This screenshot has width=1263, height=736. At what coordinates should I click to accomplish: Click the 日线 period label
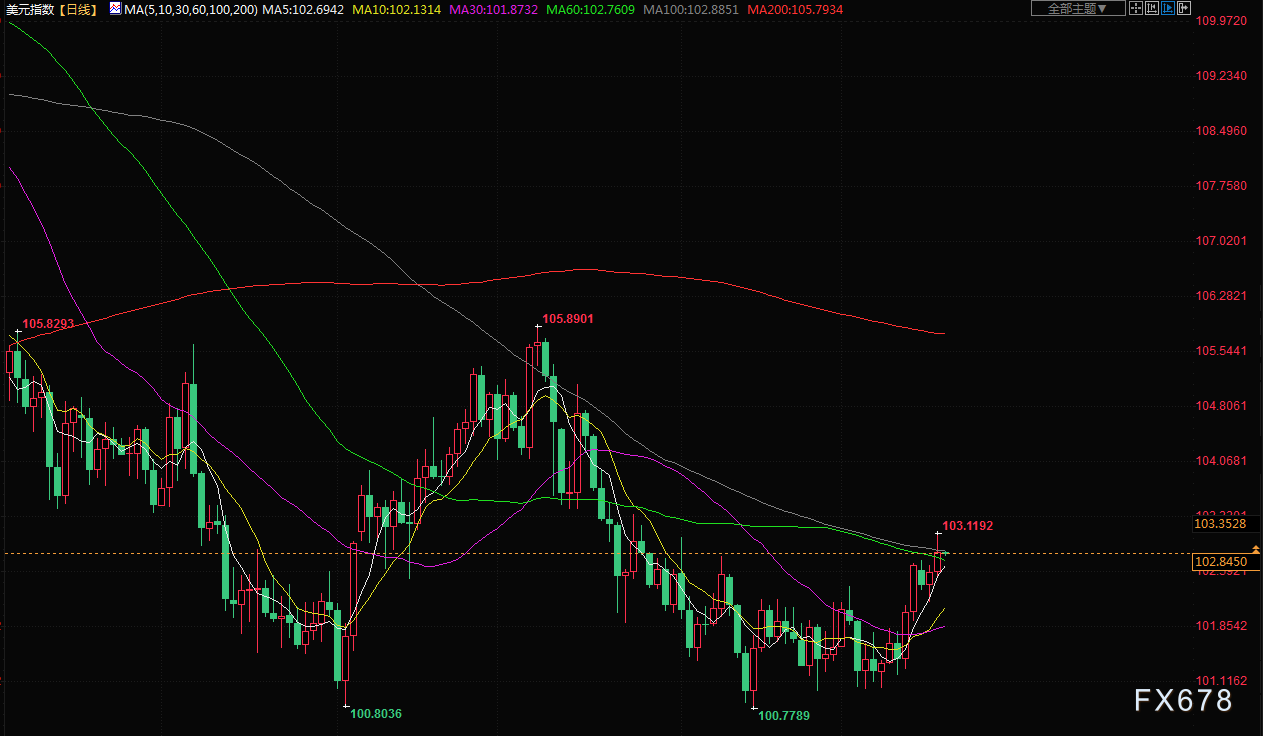76,9
